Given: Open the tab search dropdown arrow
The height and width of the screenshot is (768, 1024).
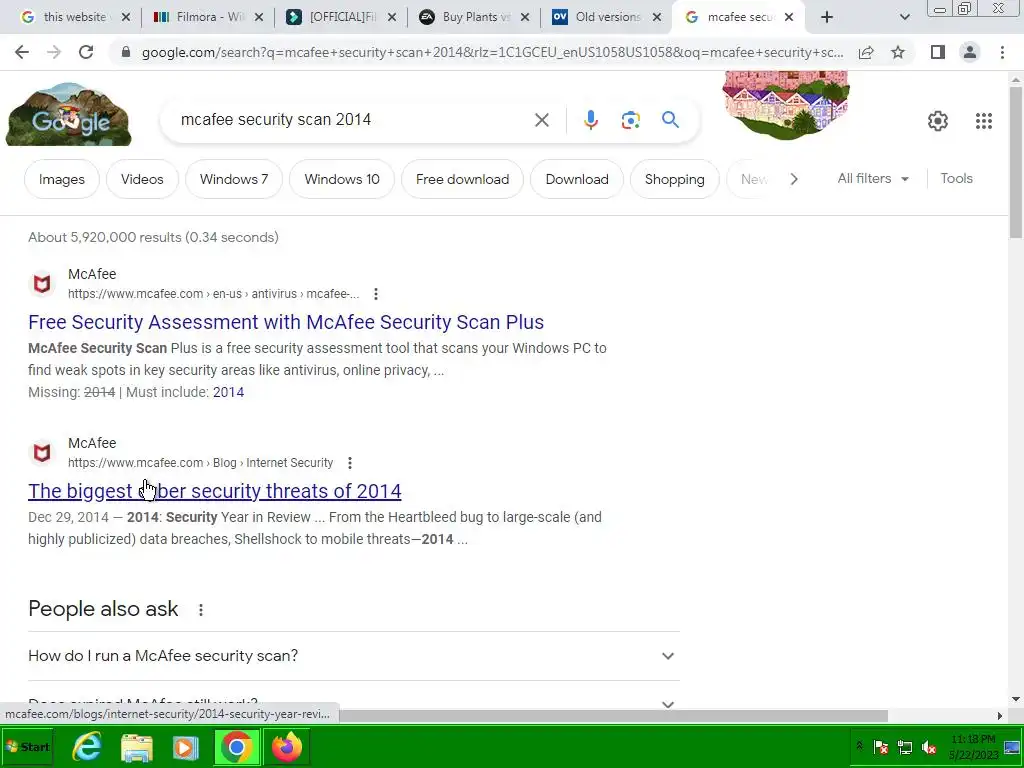Looking at the screenshot, I should click(904, 18).
